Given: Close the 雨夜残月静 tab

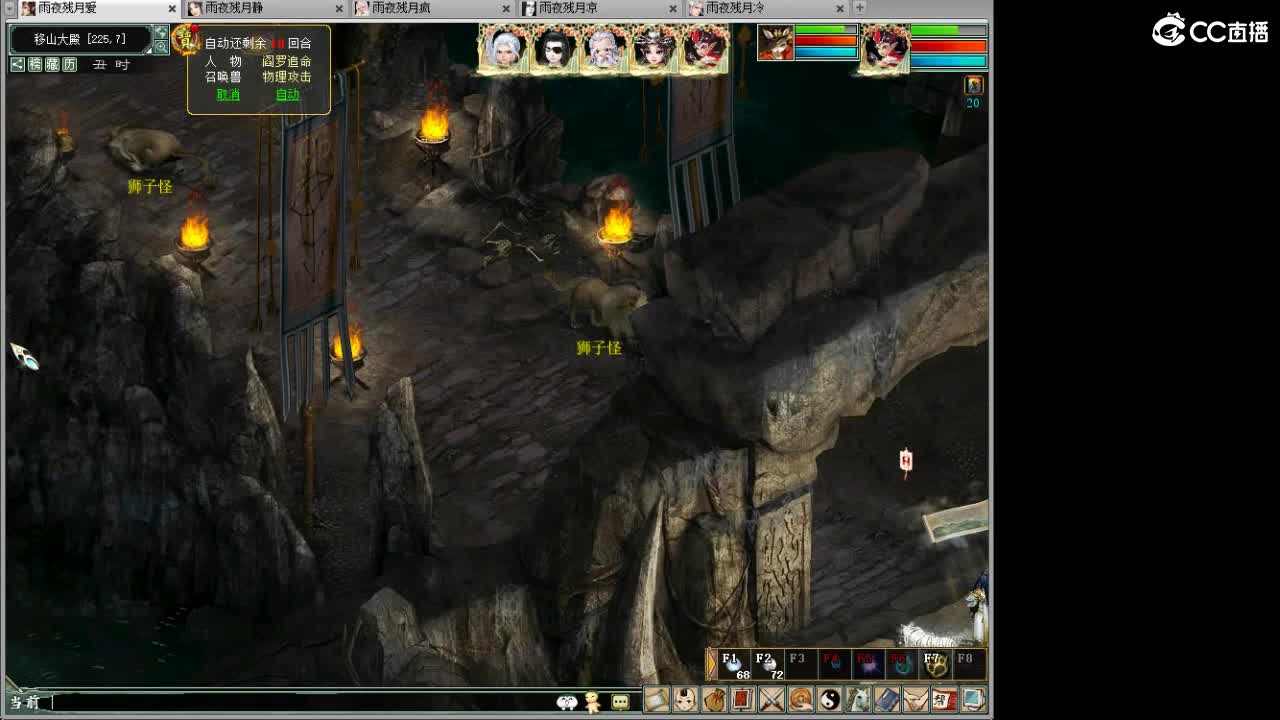Looking at the screenshot, I should point(341,8).
